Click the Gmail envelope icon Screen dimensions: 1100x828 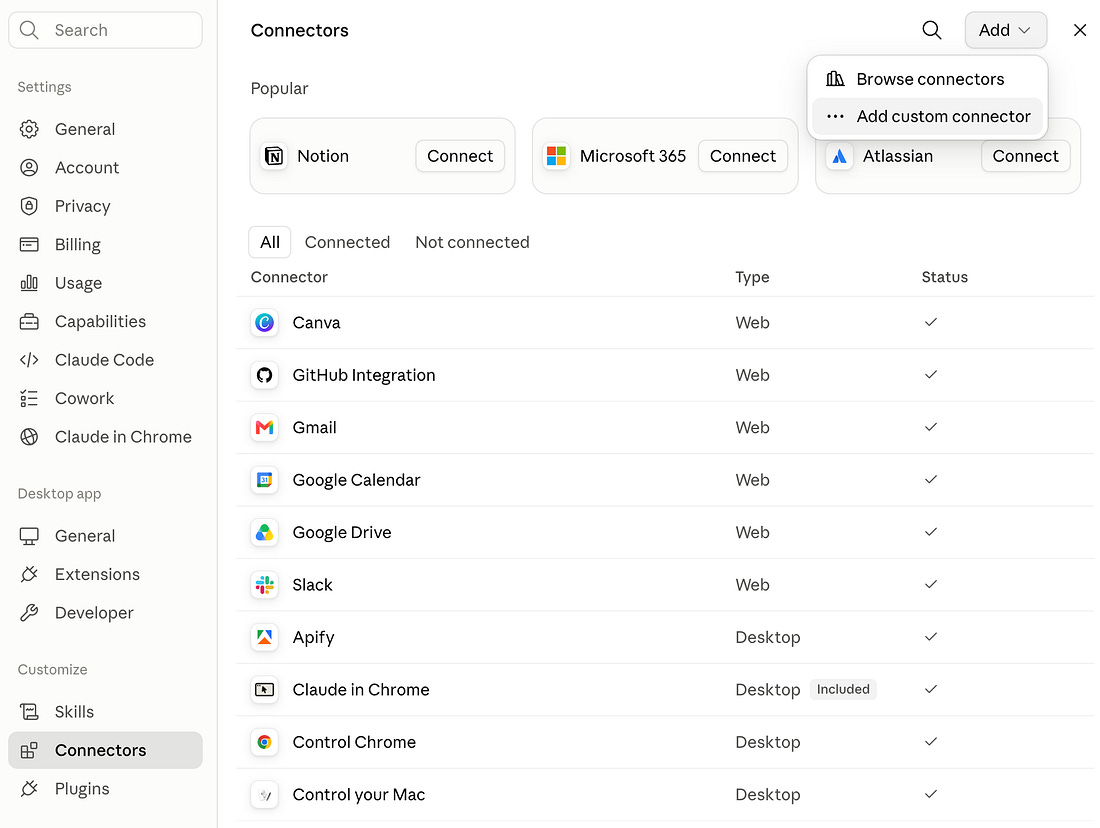point(264,427)
